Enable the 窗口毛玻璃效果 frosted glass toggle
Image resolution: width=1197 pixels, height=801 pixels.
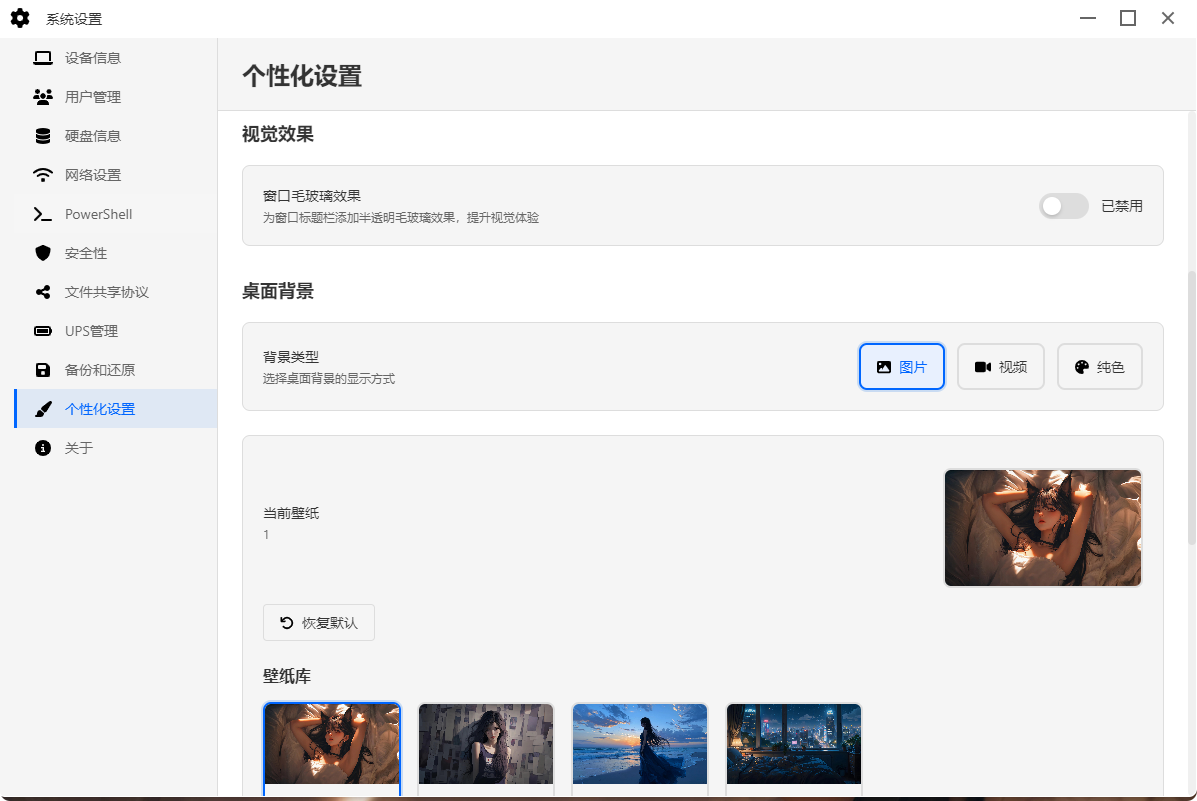tap(1063, 206)
